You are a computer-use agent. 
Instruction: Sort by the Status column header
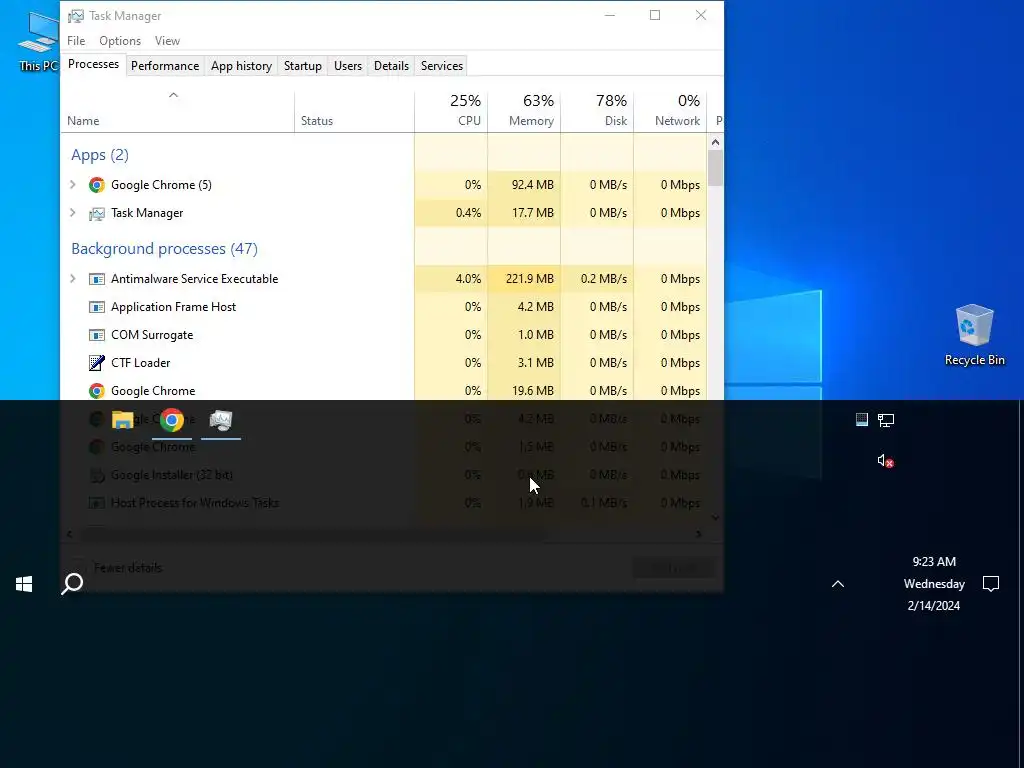point(354,111)
